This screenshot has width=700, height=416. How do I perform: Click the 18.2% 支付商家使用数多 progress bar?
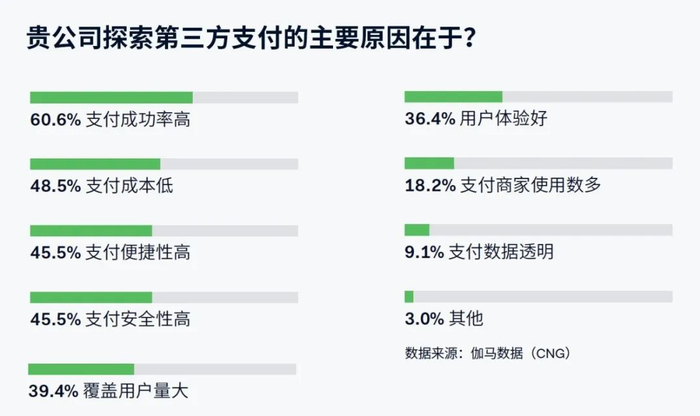(538, 163)
